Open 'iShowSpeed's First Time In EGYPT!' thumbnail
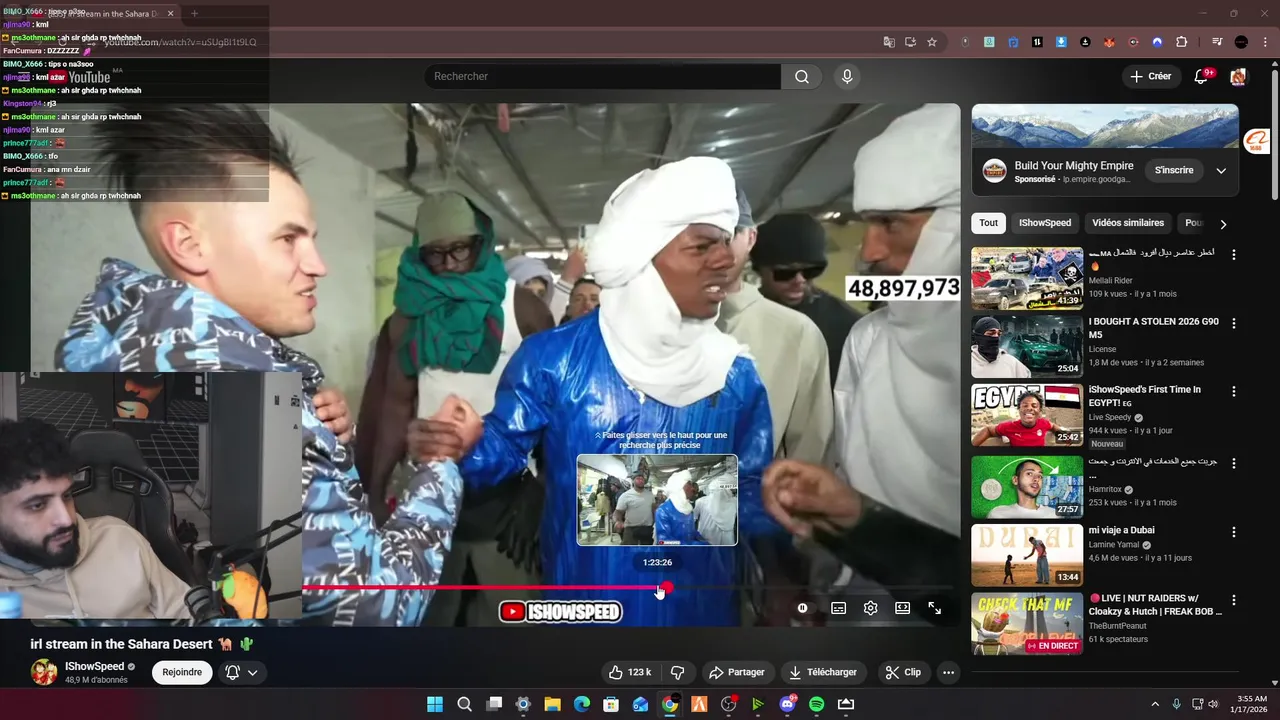Viewport: 1280px width, 720px height. point(1027,415)
